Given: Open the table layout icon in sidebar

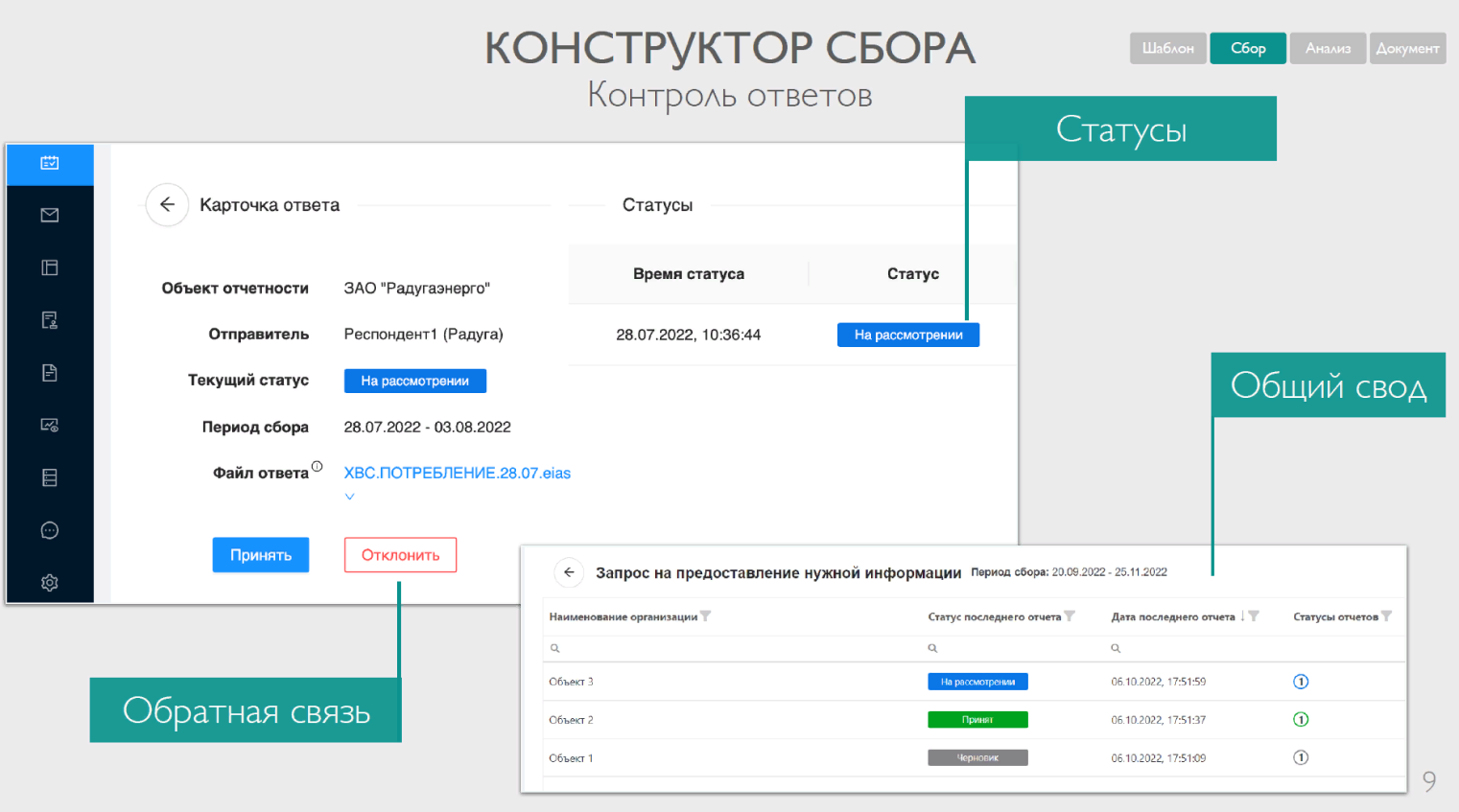Looking at the screenshot, I should (50, 267).
